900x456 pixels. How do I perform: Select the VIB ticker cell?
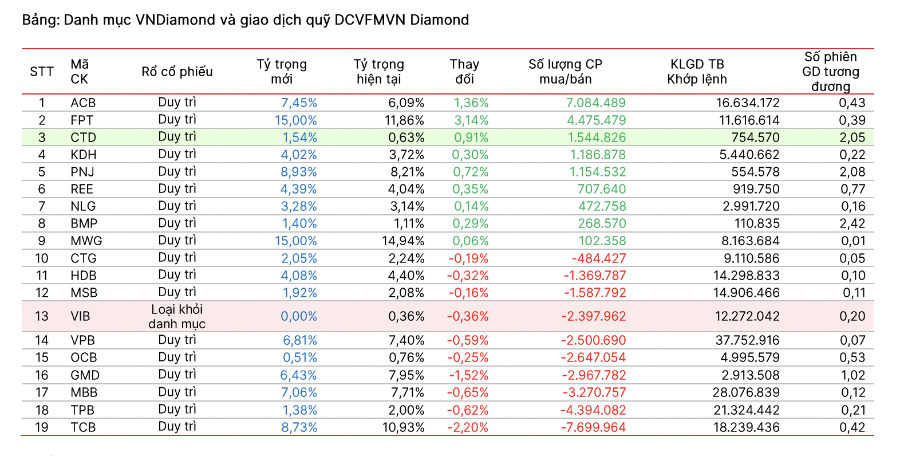click(x=84, y=316)
